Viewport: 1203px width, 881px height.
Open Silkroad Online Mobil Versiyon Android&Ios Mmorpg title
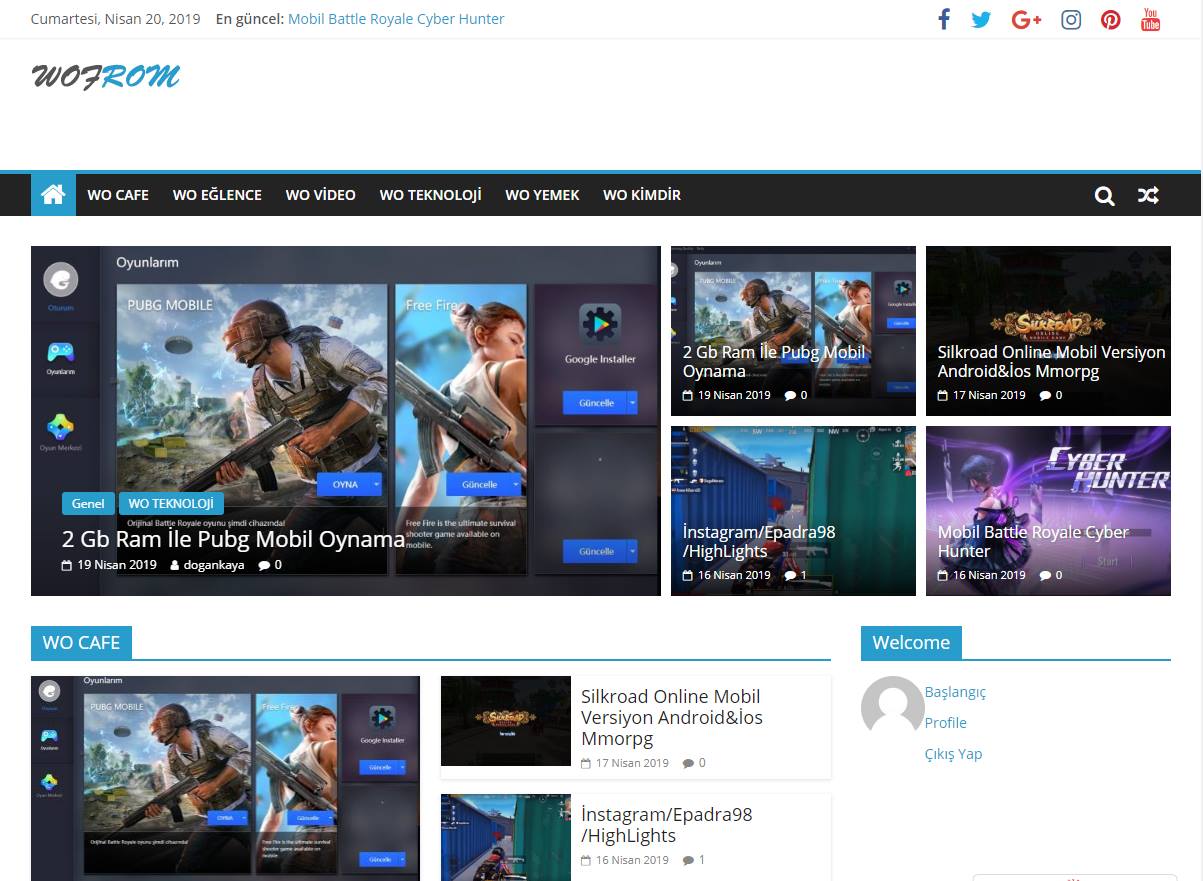click(x=672, y=717)
